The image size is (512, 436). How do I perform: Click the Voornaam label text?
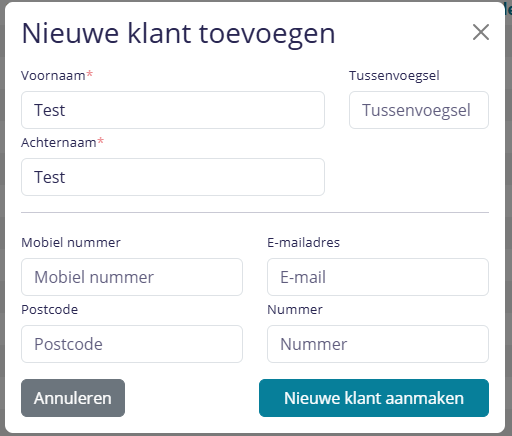[x=53, y=76]
